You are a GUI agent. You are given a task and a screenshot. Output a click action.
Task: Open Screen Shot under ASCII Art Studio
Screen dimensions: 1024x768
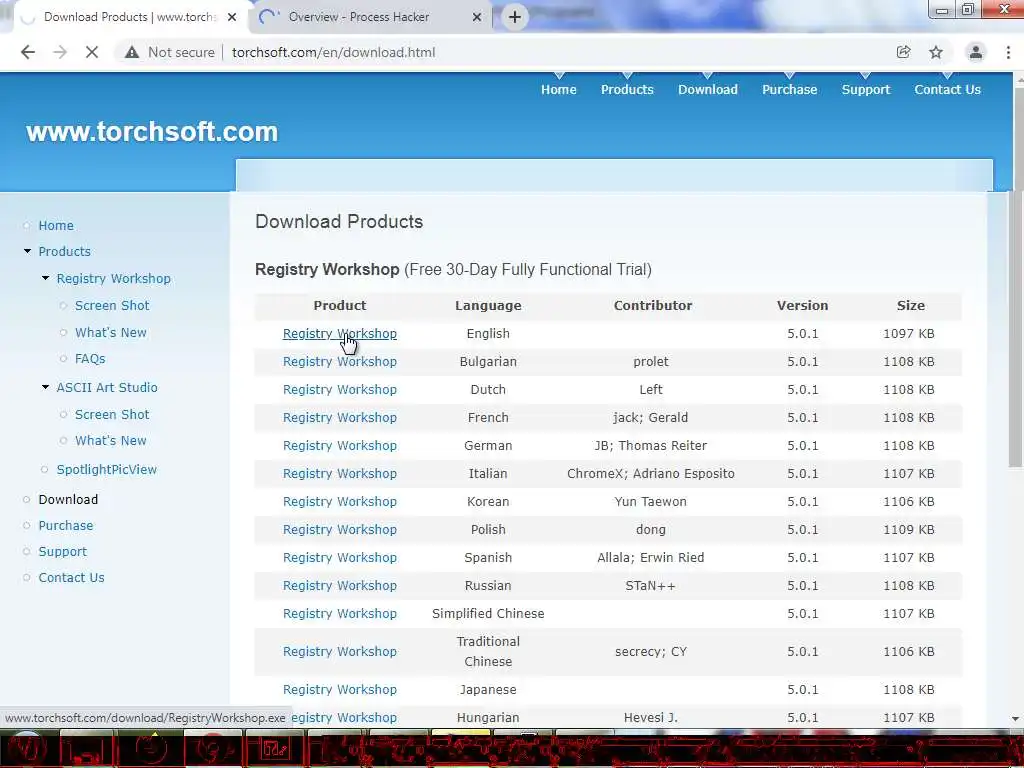point(112,415)
